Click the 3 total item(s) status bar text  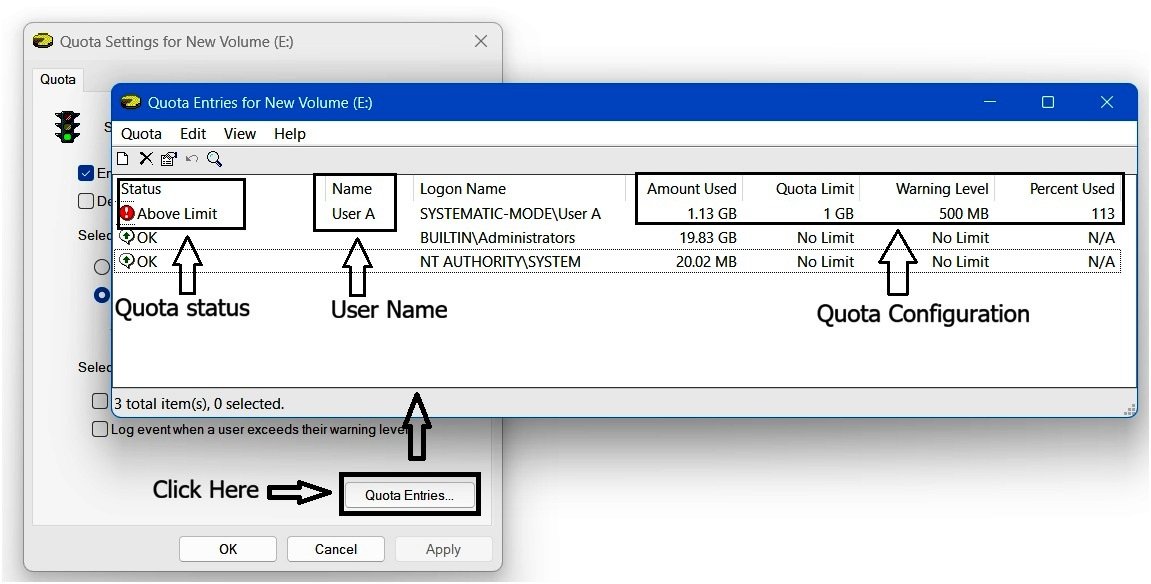tap(198, 404)
